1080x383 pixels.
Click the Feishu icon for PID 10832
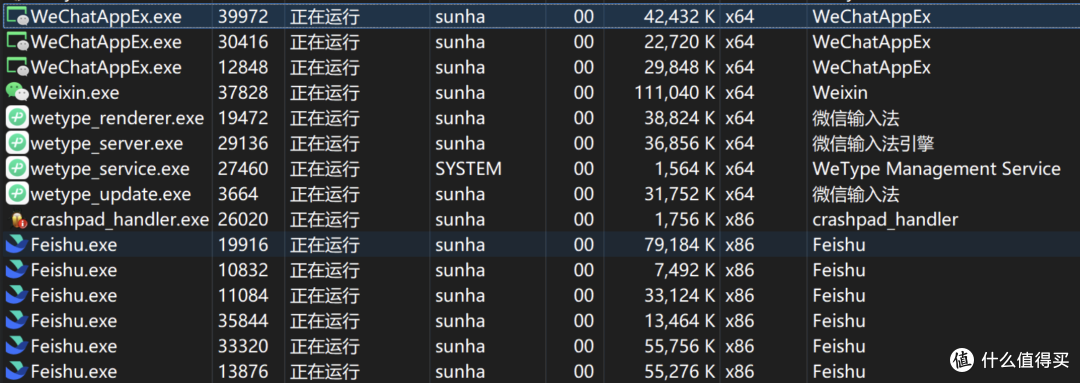click(17, 270)
